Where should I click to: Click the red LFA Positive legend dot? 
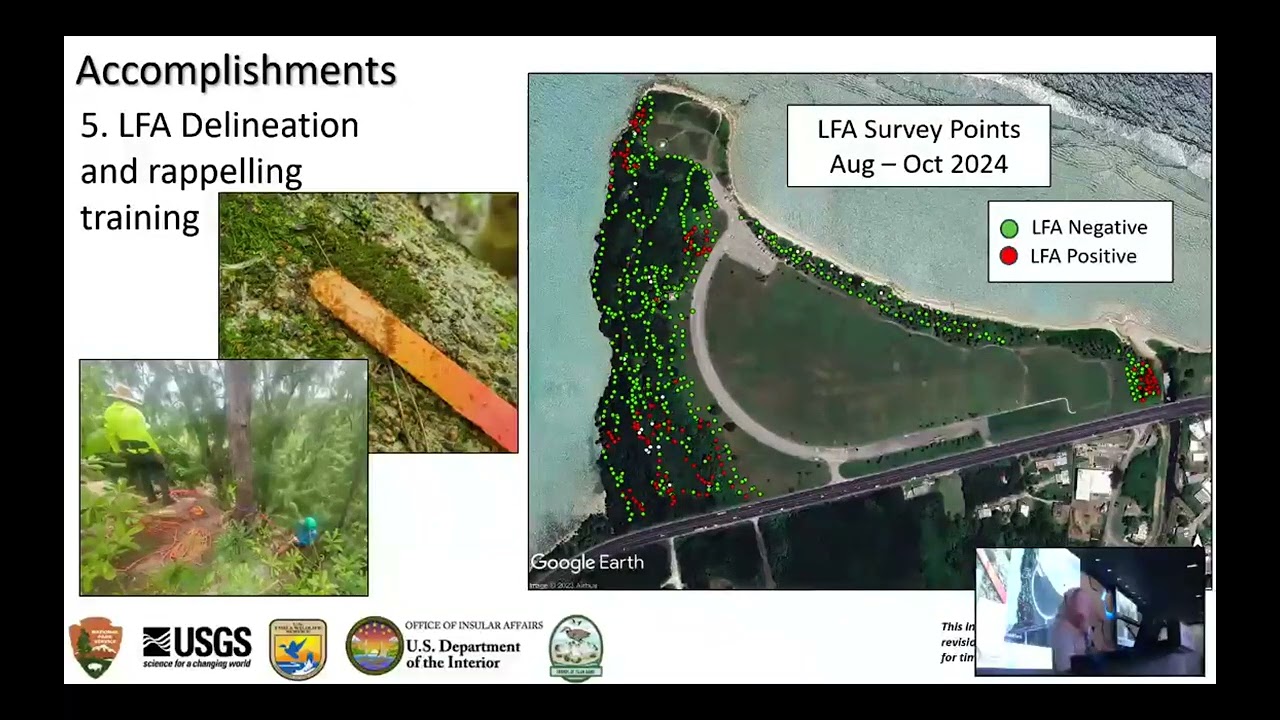[x=1009, y=256]
